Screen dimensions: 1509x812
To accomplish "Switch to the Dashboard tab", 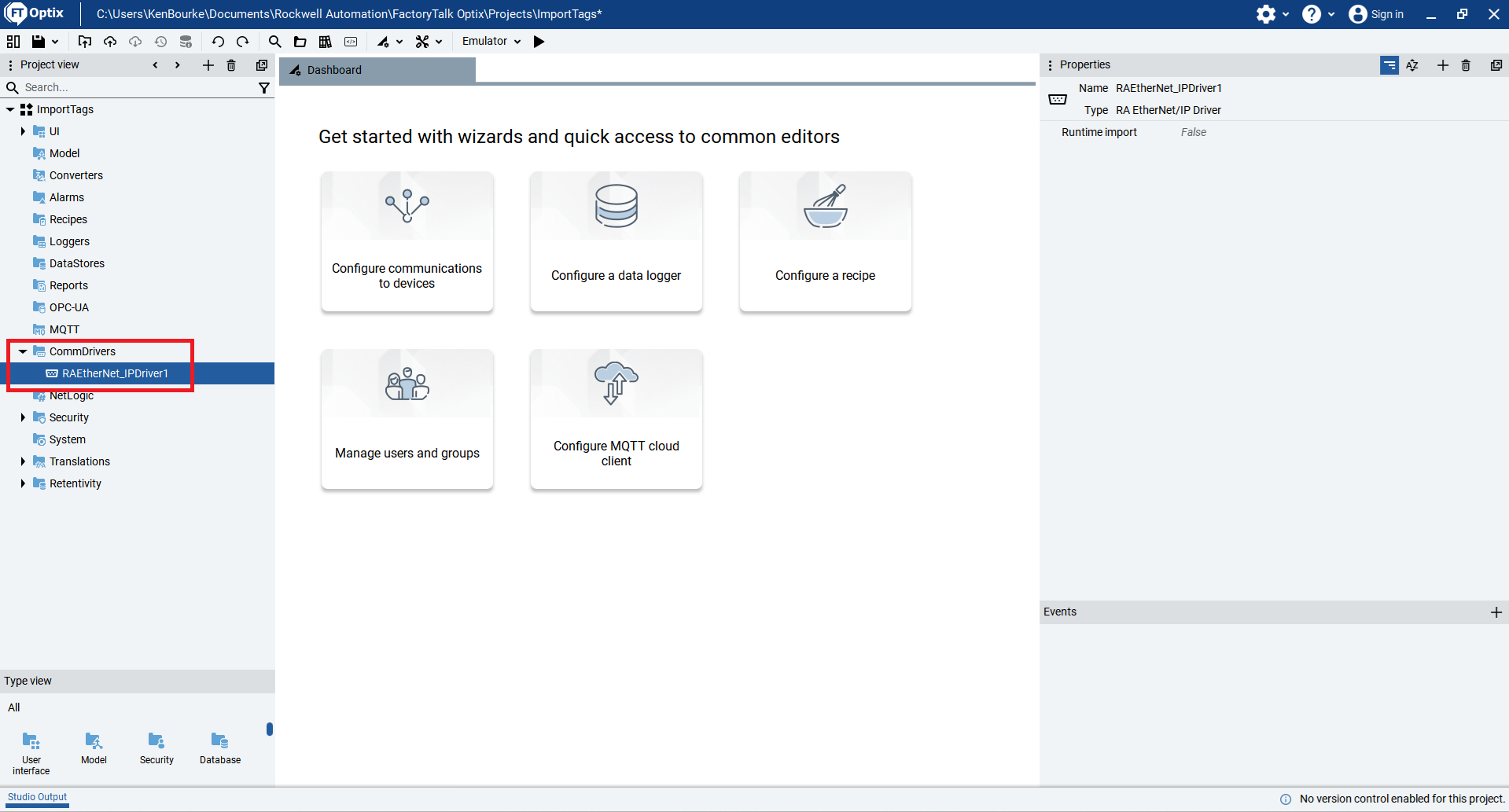I will click(377, 70).
